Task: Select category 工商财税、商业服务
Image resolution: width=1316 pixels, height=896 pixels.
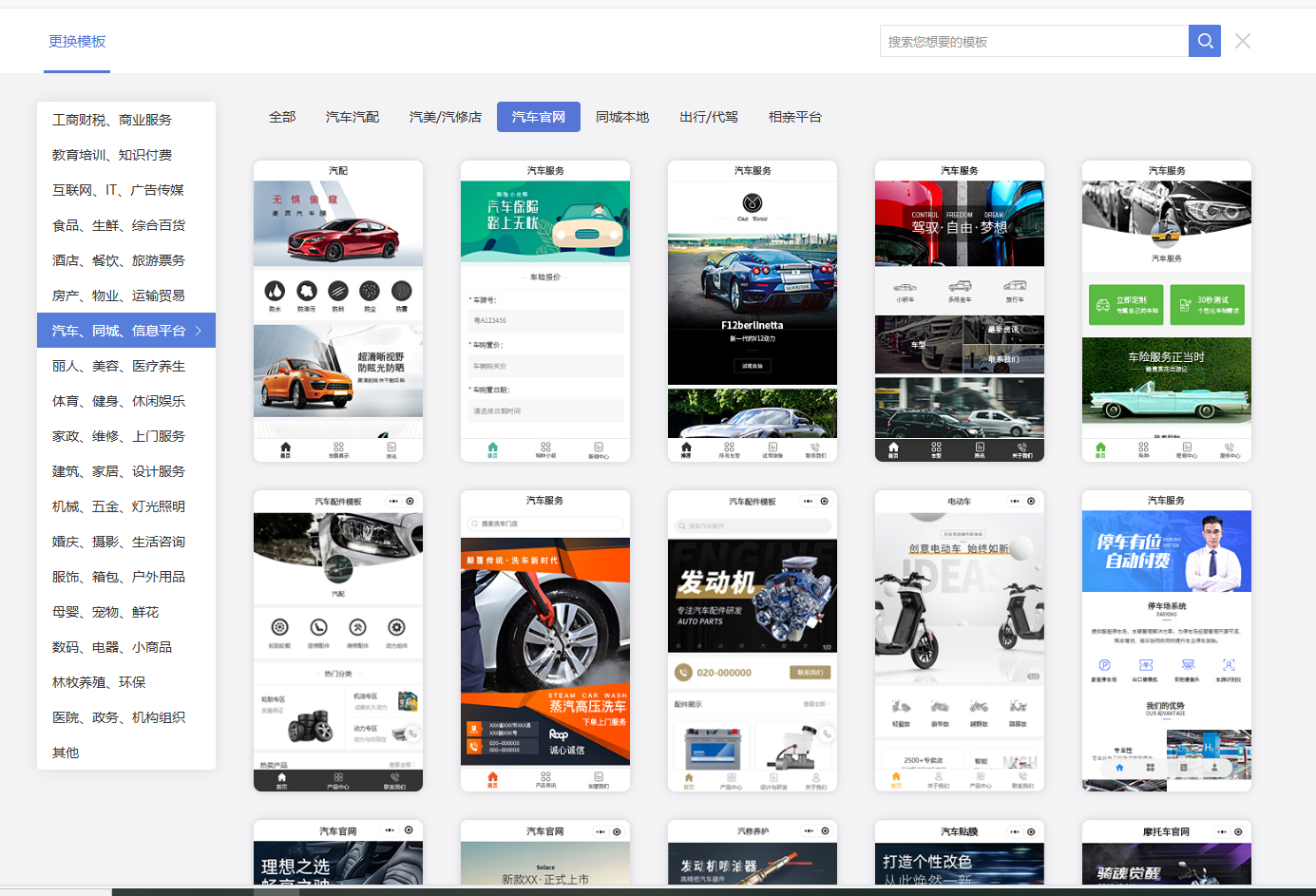Action: (126, 120)
